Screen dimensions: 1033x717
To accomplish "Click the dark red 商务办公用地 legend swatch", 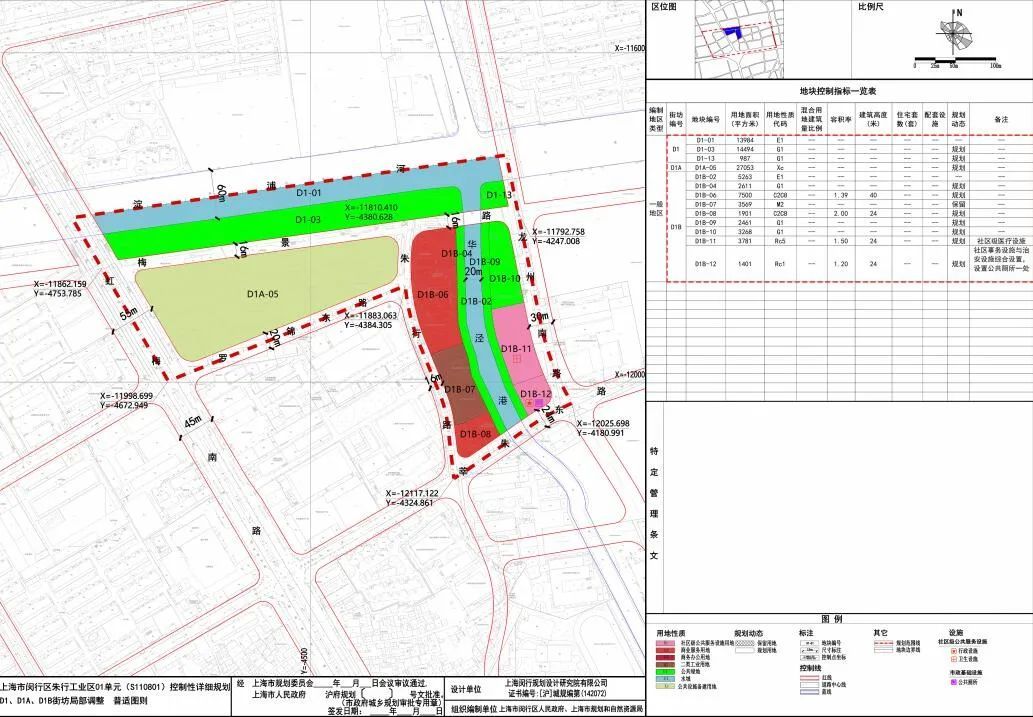I will (x=665, y=658).
